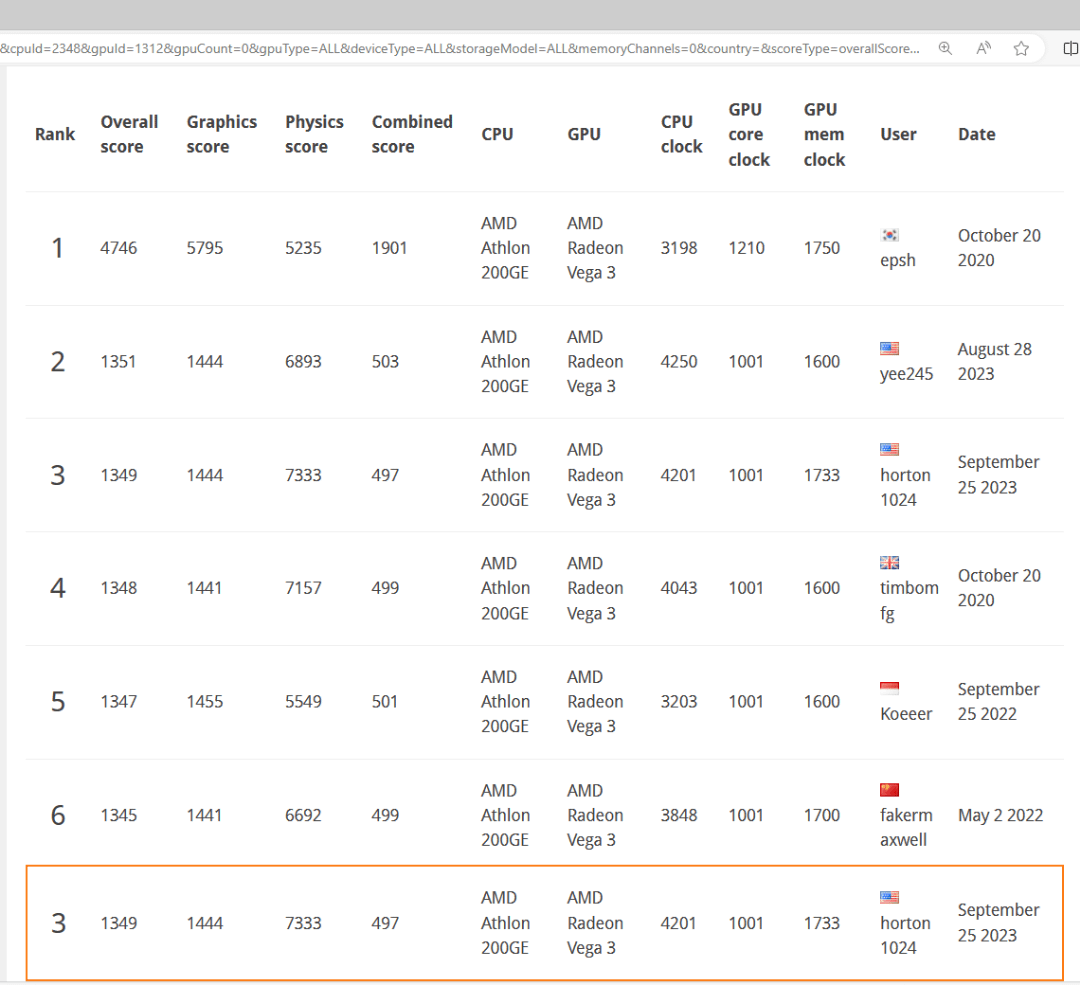Click AMD Radeon Vega 3 in yee245's row
Viewport: 1080px width, 985px height.
click(x=595, y=362)
